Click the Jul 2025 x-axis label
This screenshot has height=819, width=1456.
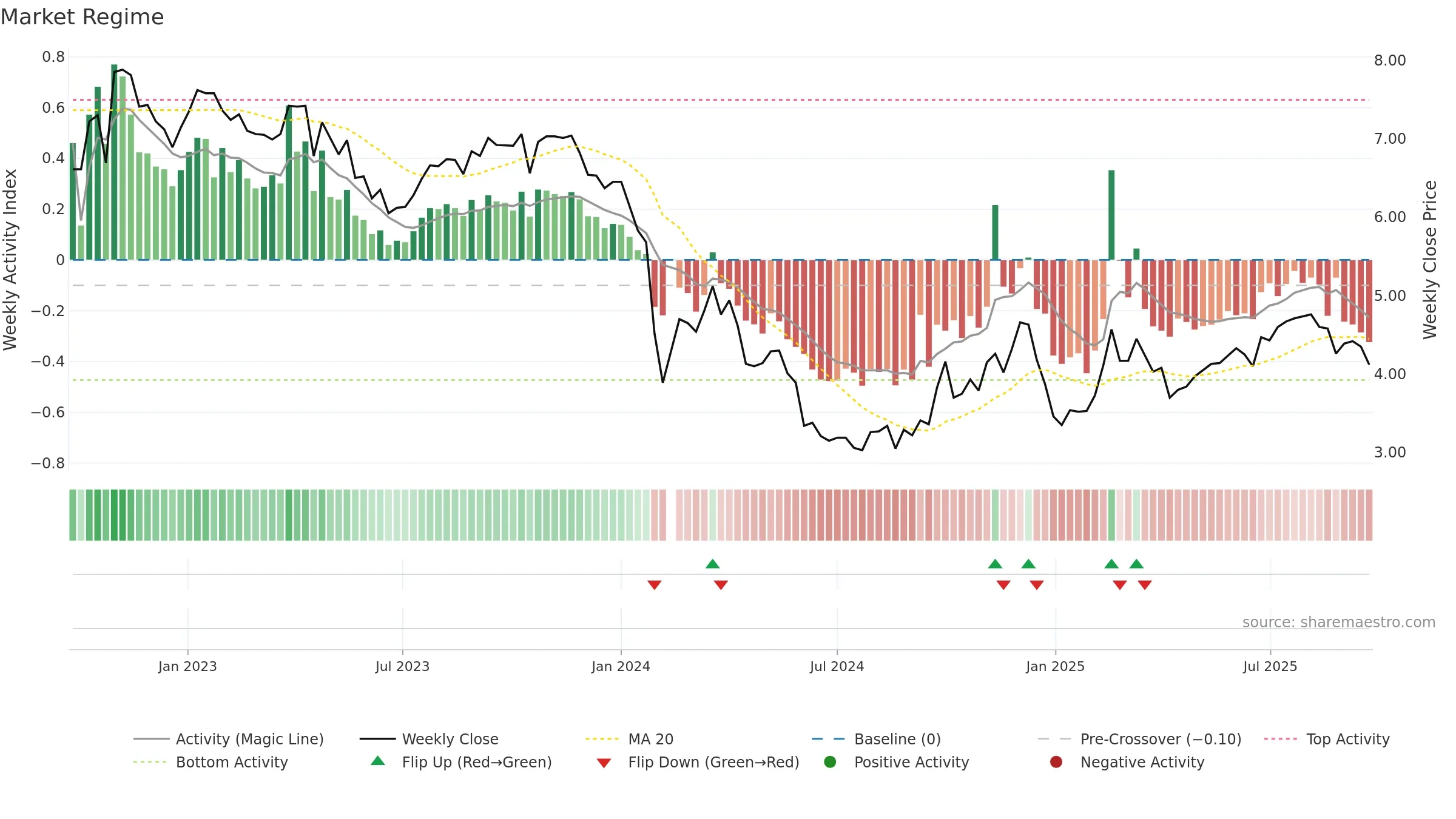point(1270,666)
